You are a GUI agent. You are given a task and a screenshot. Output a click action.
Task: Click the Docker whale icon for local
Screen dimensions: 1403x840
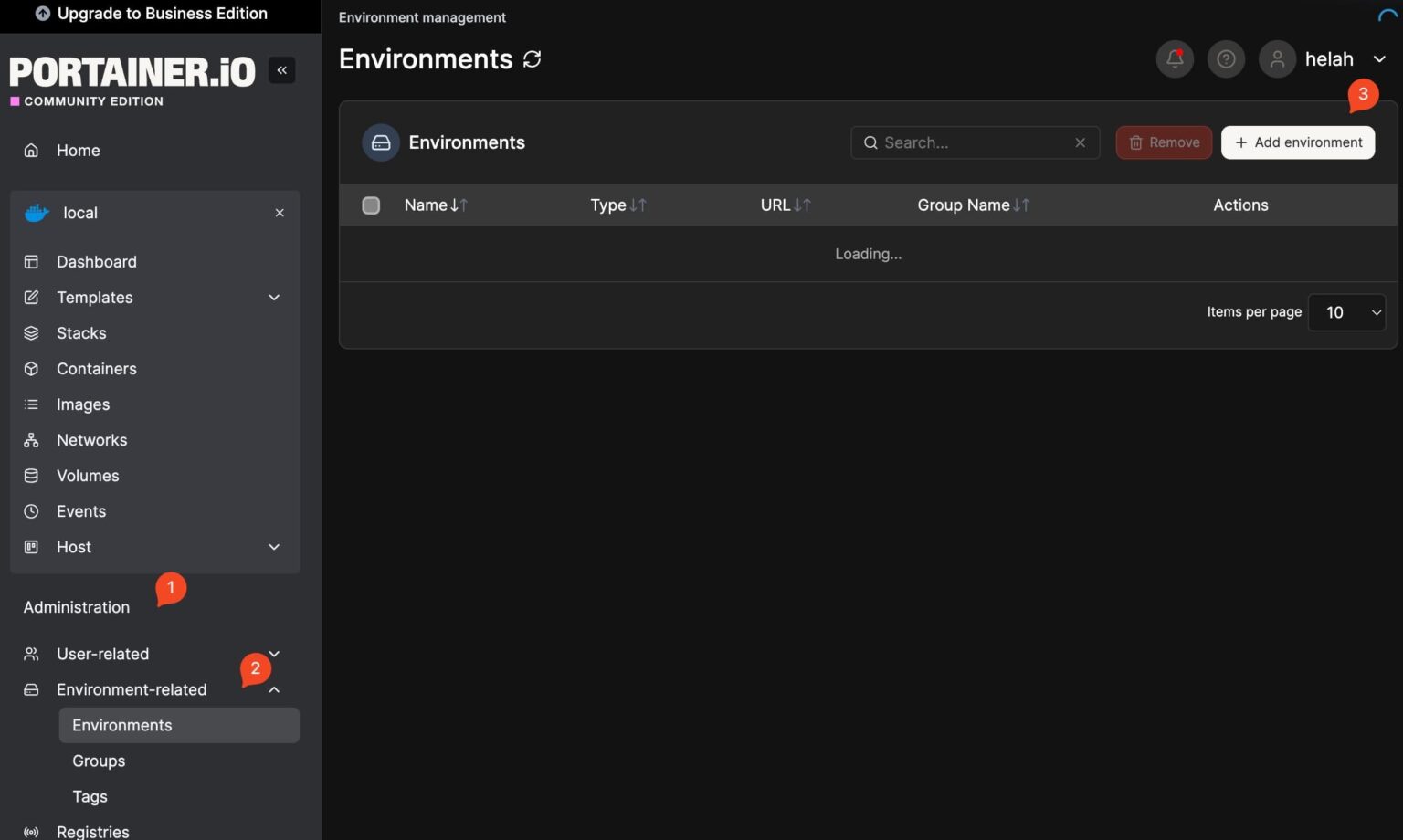click(37, 213)
